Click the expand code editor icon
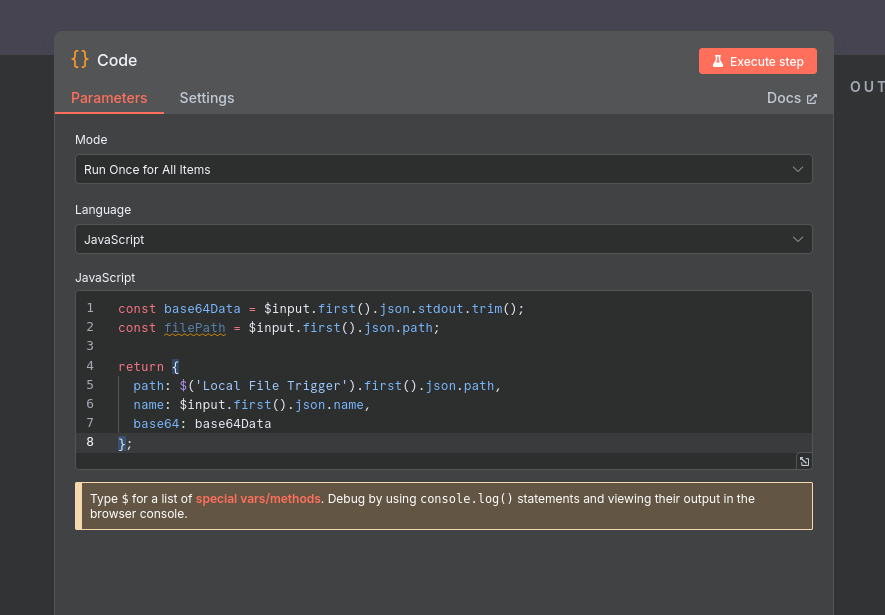The image size is (885, 615). pos(804,462)
